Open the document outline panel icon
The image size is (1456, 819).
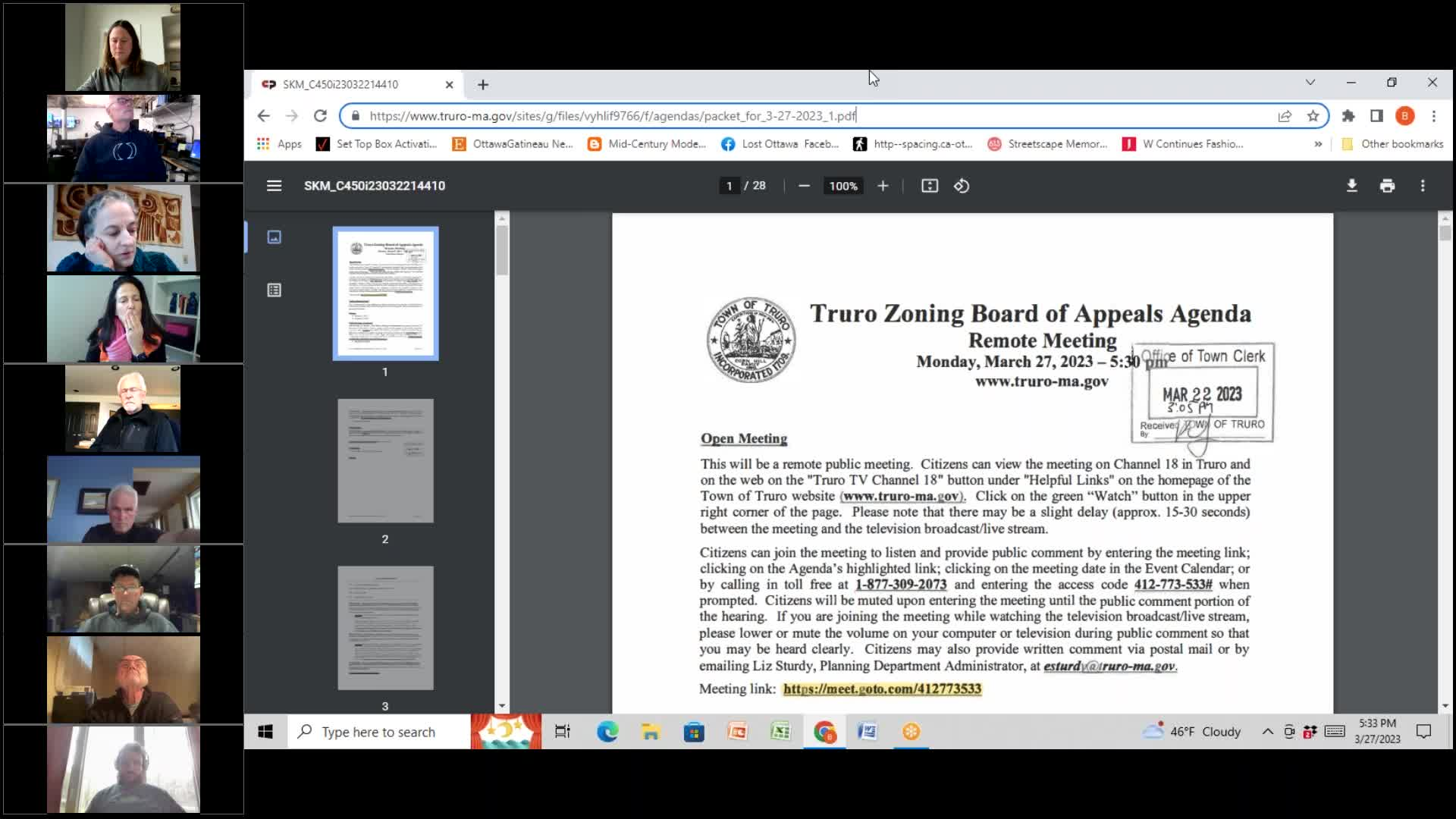coord(274,290)
